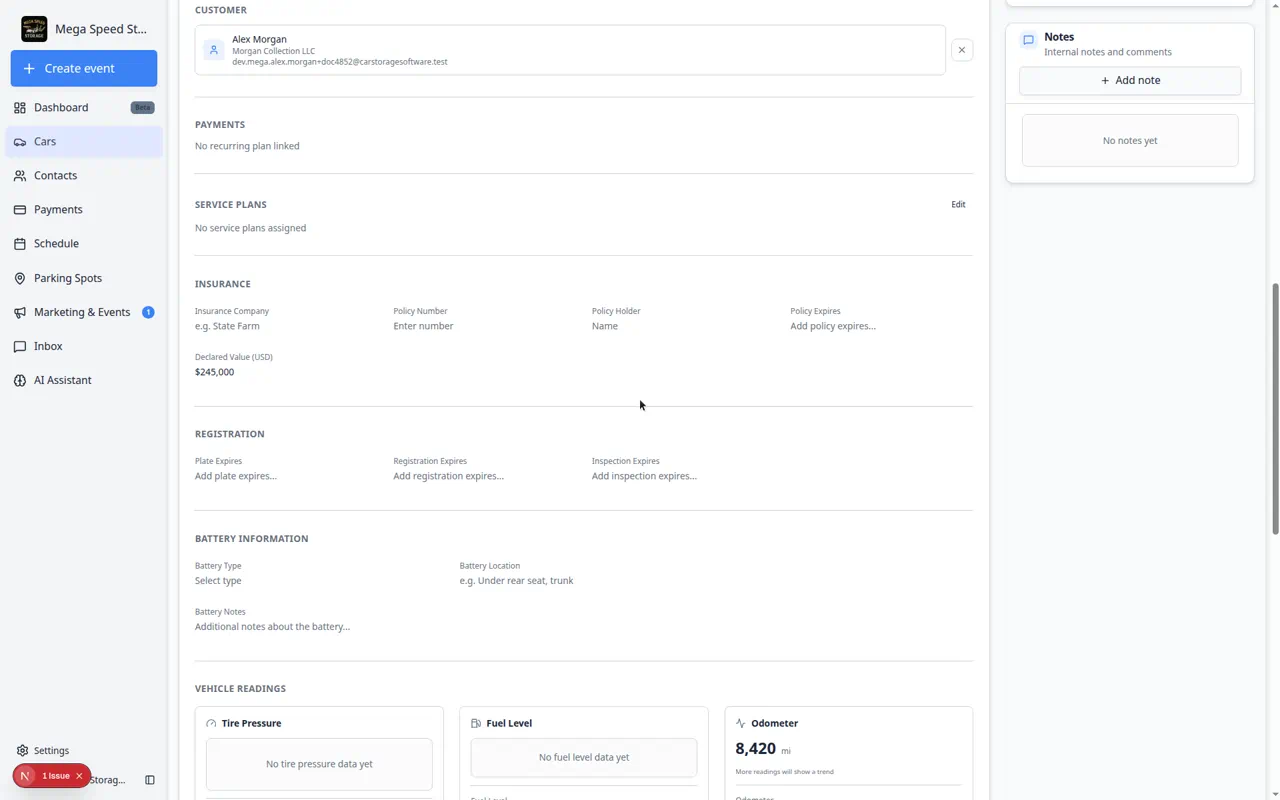Click the Cars sidebar icon
Image resolution: width=1280 pixels, height=800 pixels.
pyautogui.click(x=20, y=142)
